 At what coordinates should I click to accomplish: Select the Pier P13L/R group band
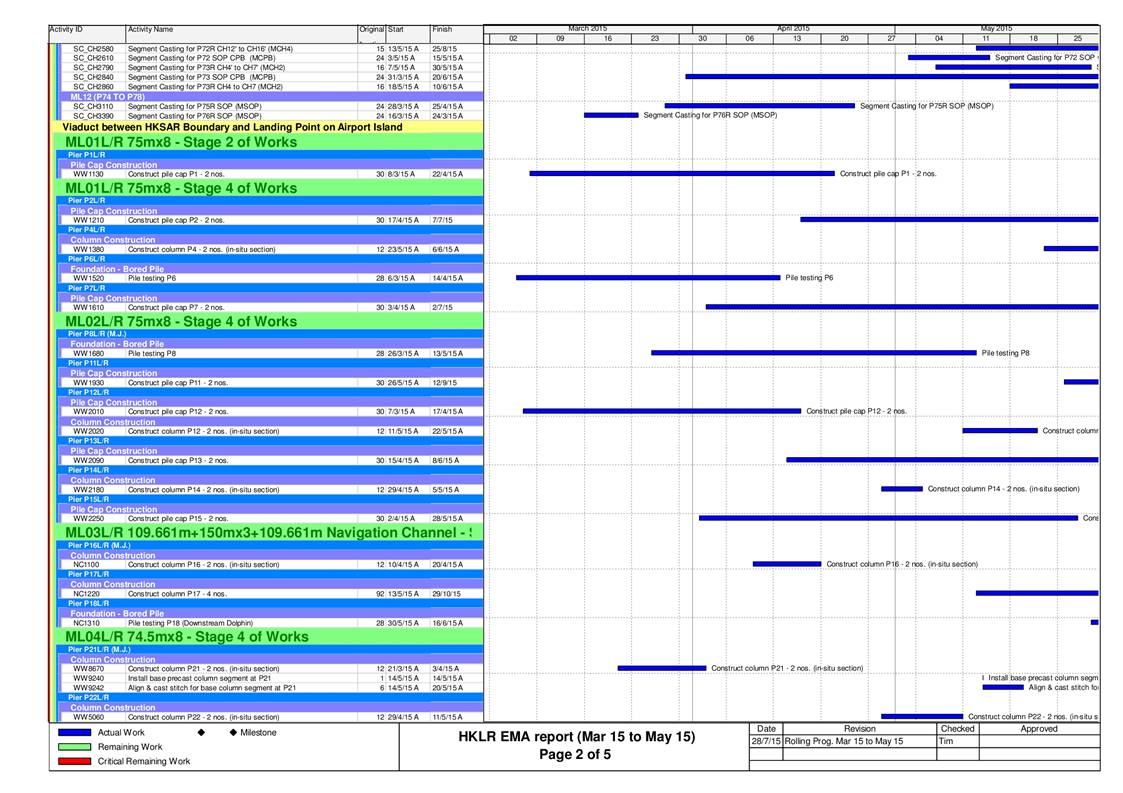[271, 441]
